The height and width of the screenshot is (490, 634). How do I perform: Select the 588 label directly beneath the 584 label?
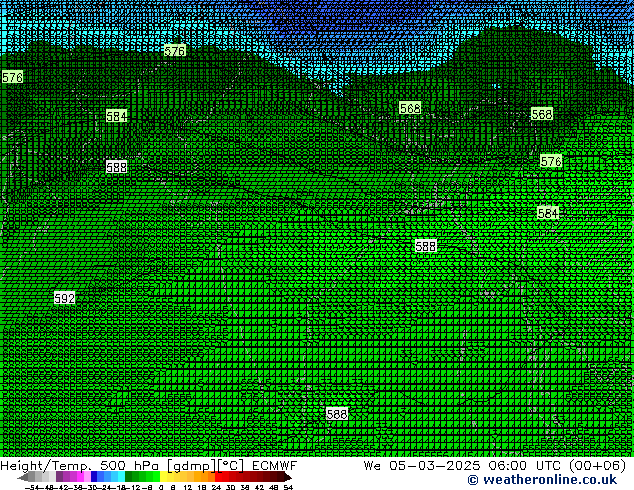116,167
